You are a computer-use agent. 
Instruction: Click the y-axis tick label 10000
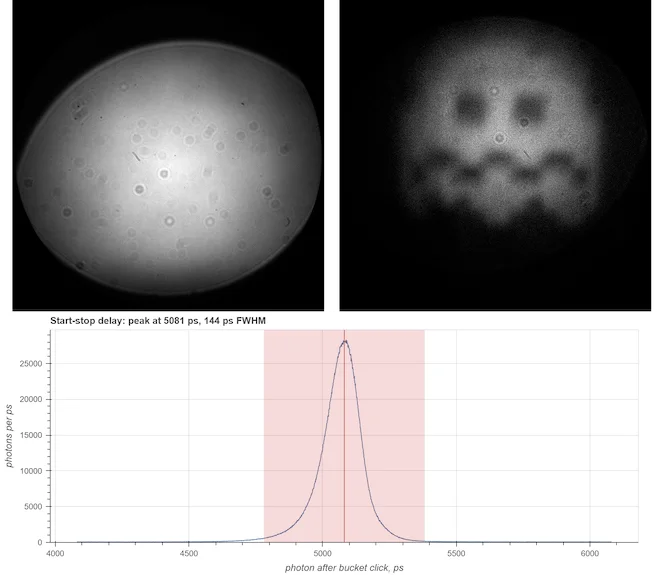[x=31, y=471]
